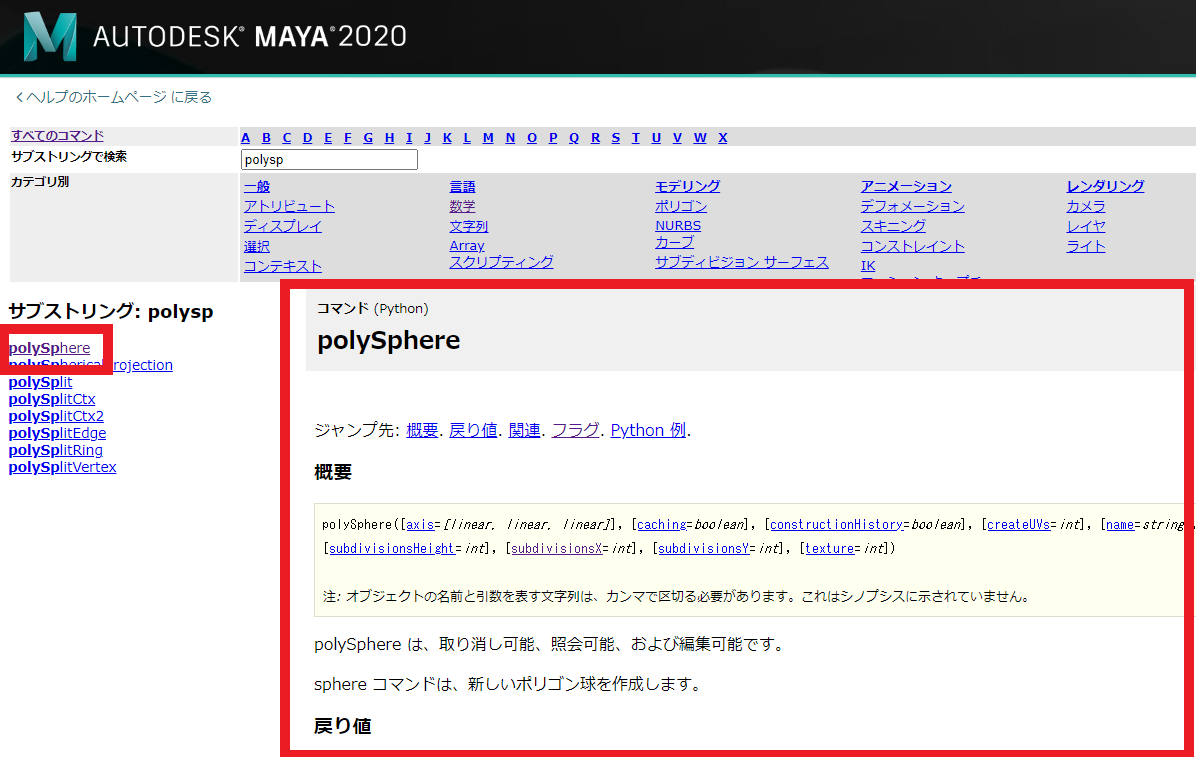The height and width of the screenshot is (757, 1196).
Task: Open the カメラ category
Action: (1085, 206)
